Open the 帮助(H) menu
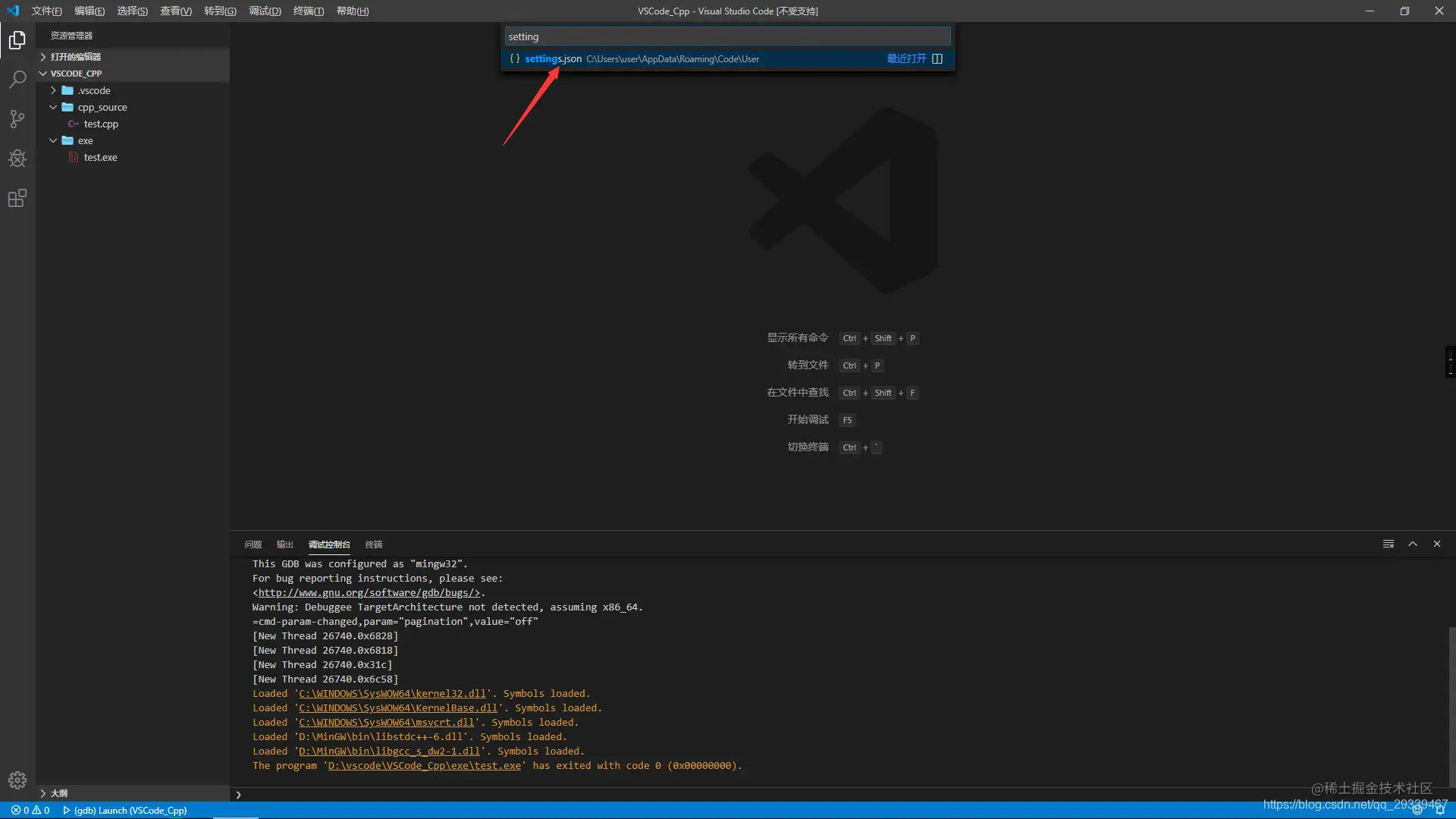Image resolution: width=1456 pixels, height=819 pixels. coord(353,11)
